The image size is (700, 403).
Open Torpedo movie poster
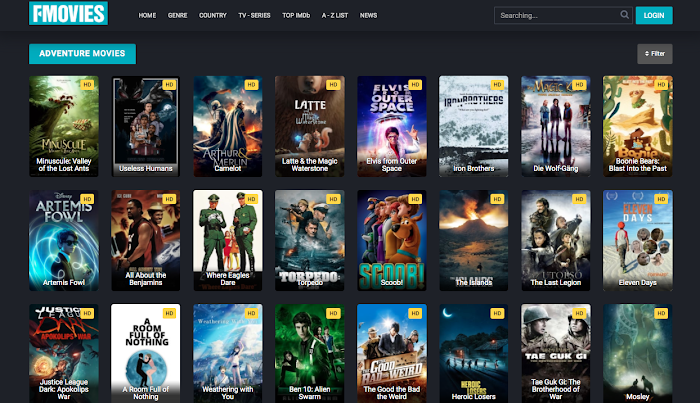[309, 241]
